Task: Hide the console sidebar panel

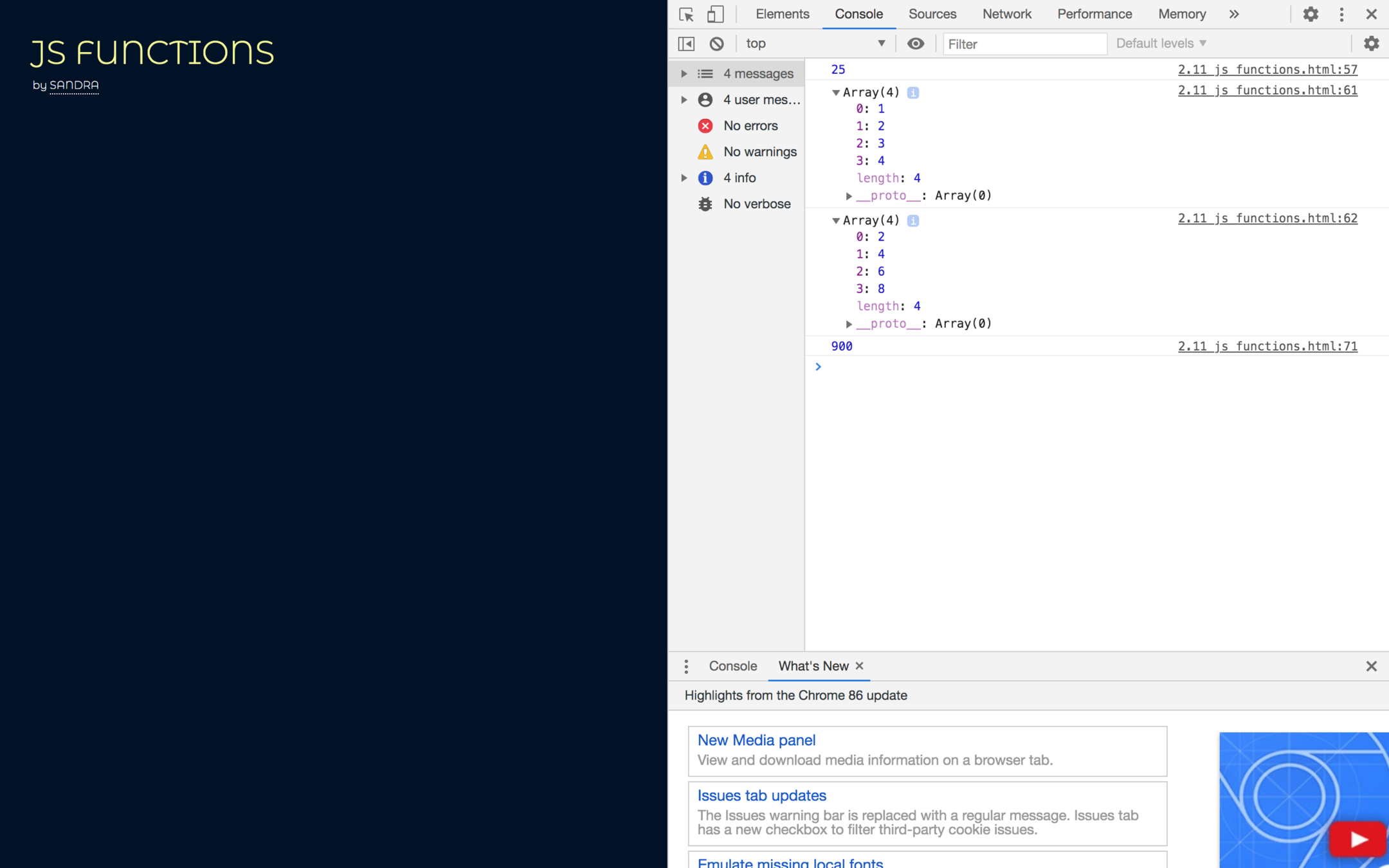Action: pos(686,44)
